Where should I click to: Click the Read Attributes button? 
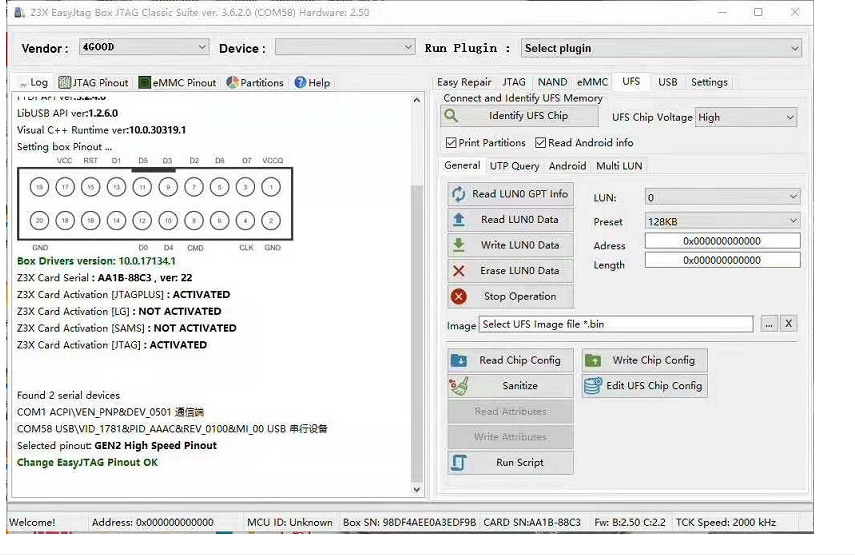click(x=510, y=412)
